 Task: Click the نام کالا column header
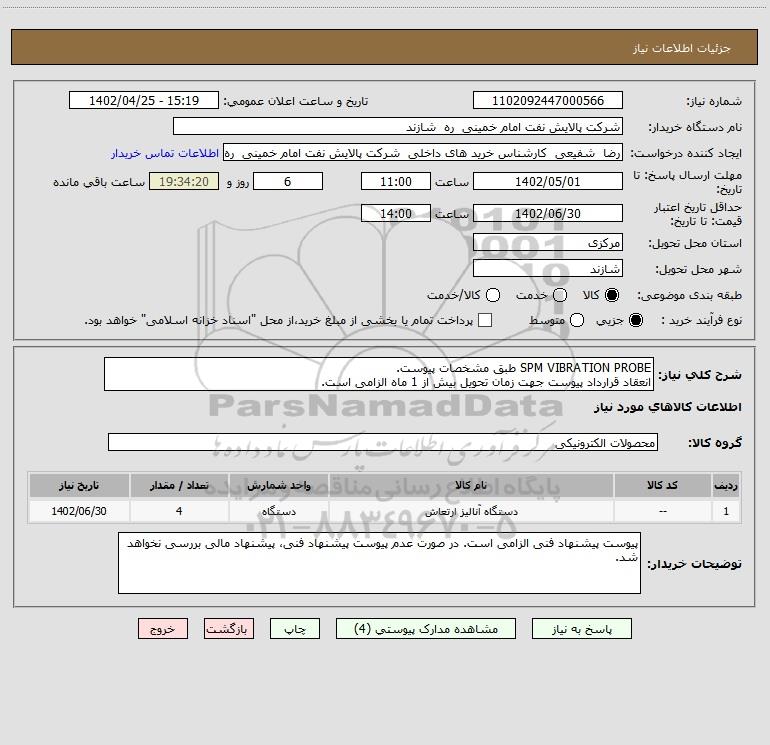tap(471, 485)
